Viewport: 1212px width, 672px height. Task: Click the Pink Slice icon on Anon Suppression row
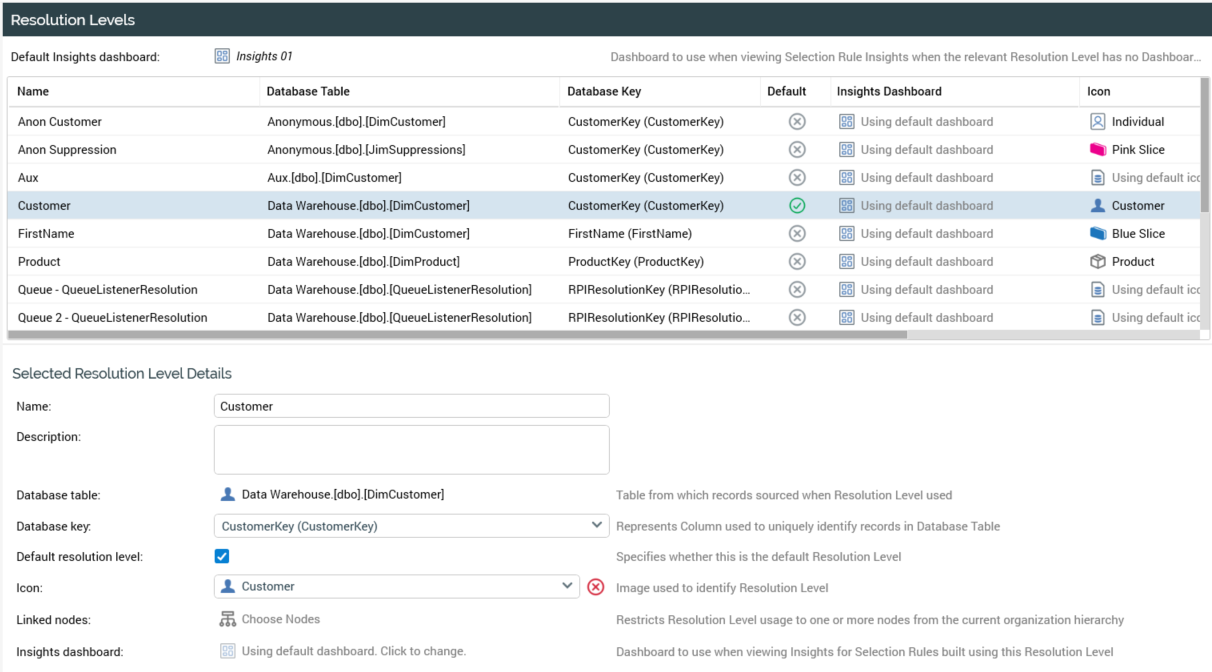1096,149
